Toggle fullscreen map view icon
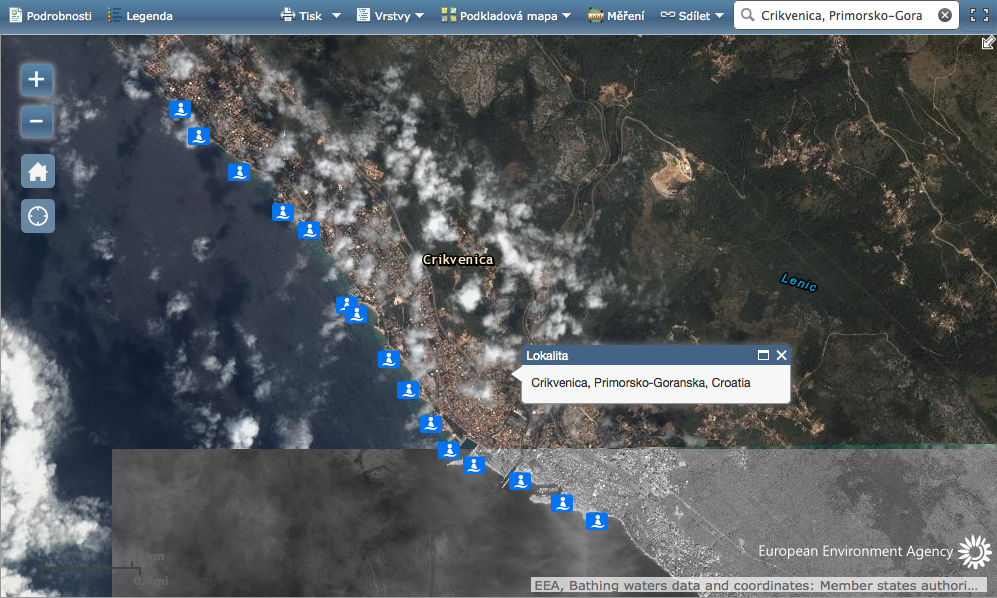The width and height of the screenshot is (997, 598). 979,15
